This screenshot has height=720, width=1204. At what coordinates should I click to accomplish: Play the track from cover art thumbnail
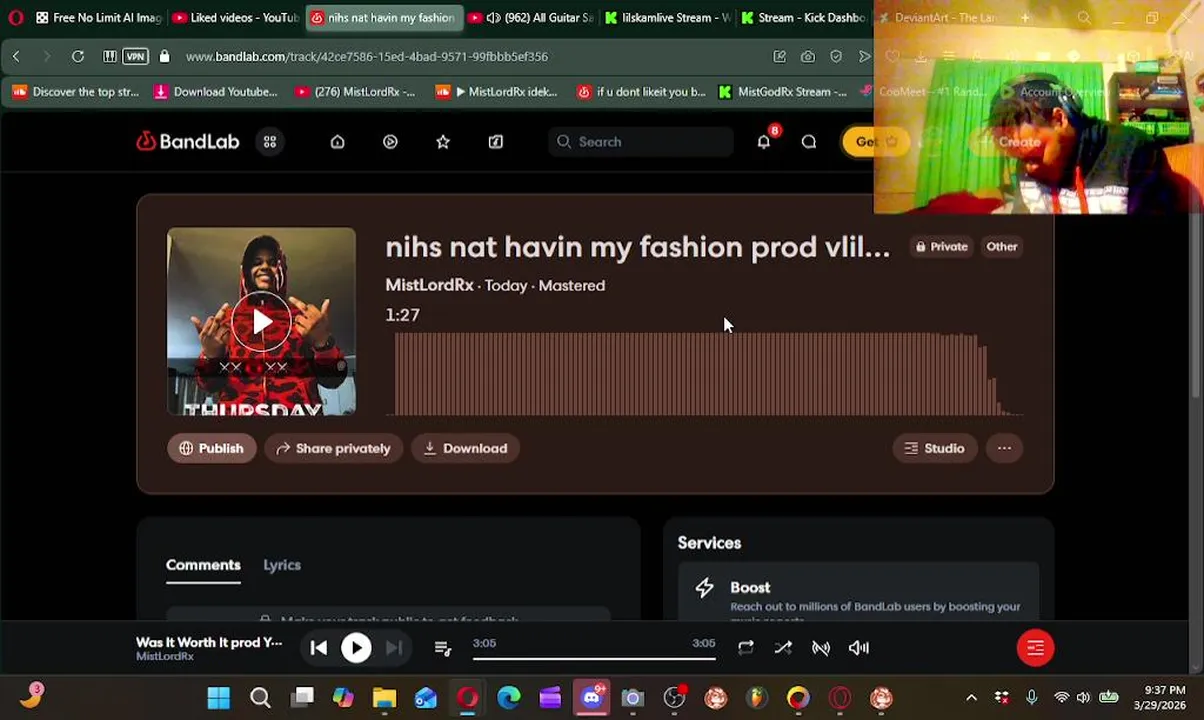[x=261, y=321]
